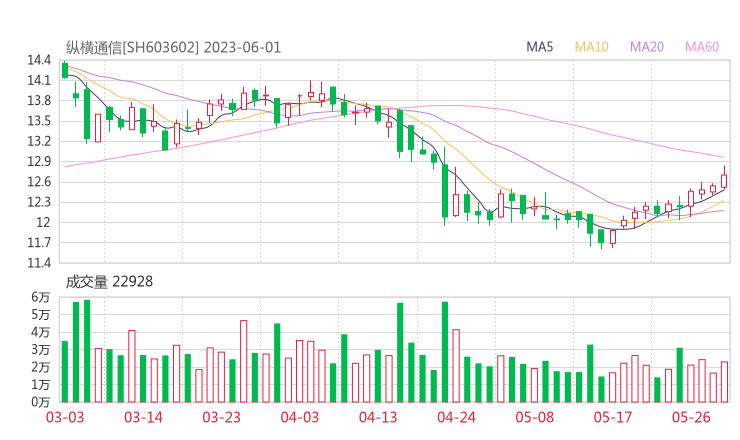
Task: Click the 13.5 price axis label
Action: point(39,121)
